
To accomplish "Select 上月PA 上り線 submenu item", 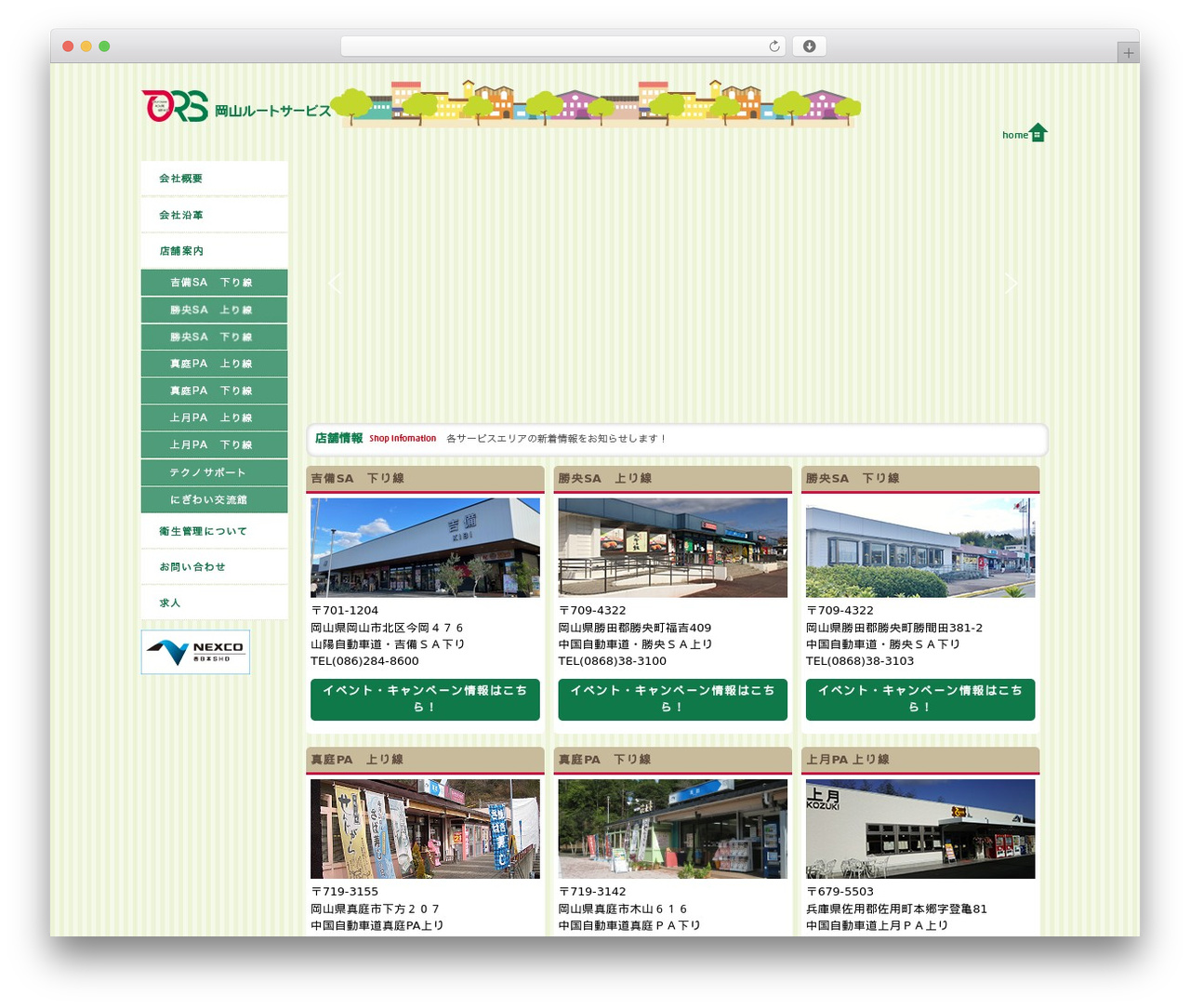I will (214, 418).
